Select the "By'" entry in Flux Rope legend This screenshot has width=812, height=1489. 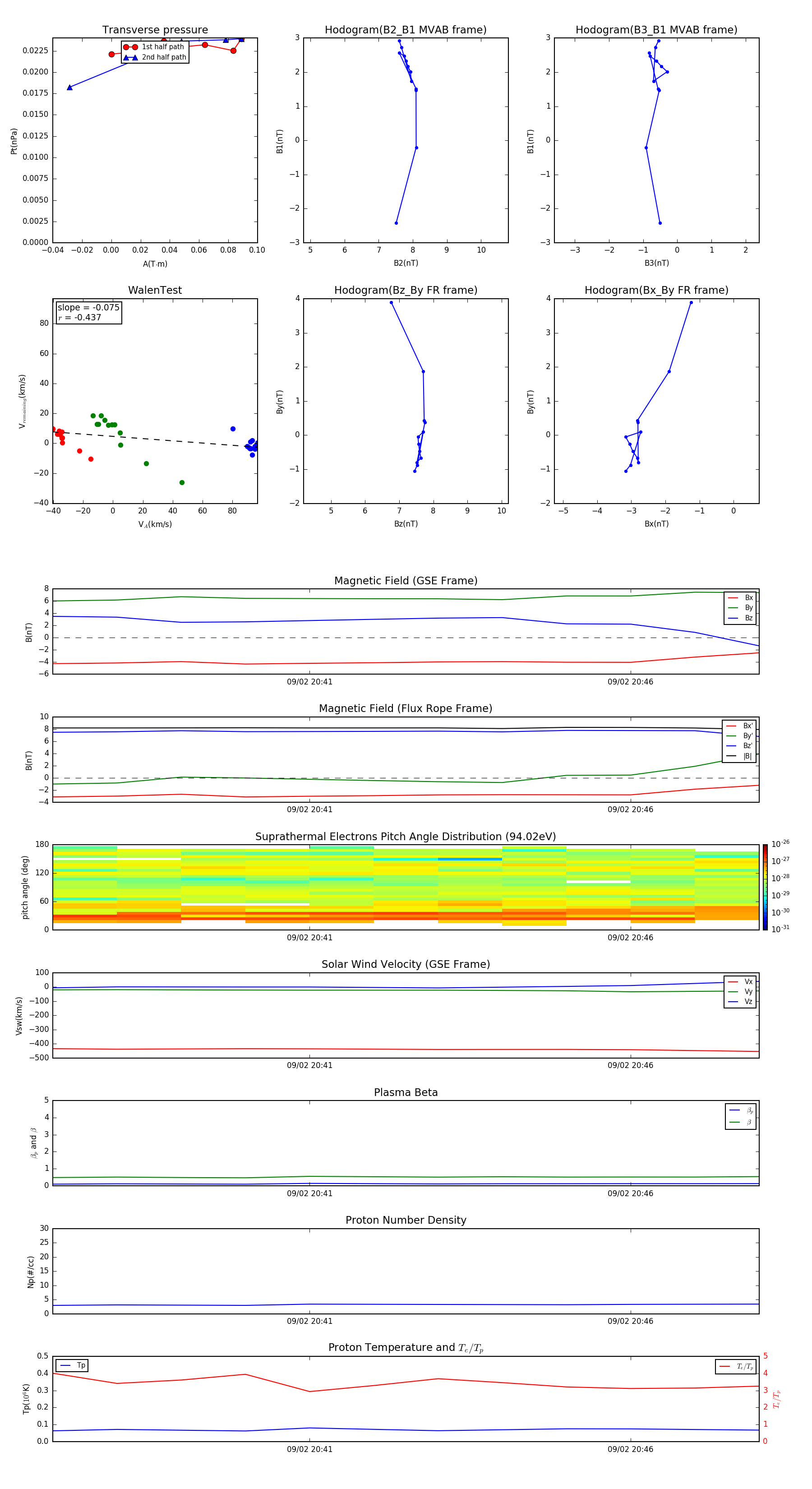click(739, 736)
